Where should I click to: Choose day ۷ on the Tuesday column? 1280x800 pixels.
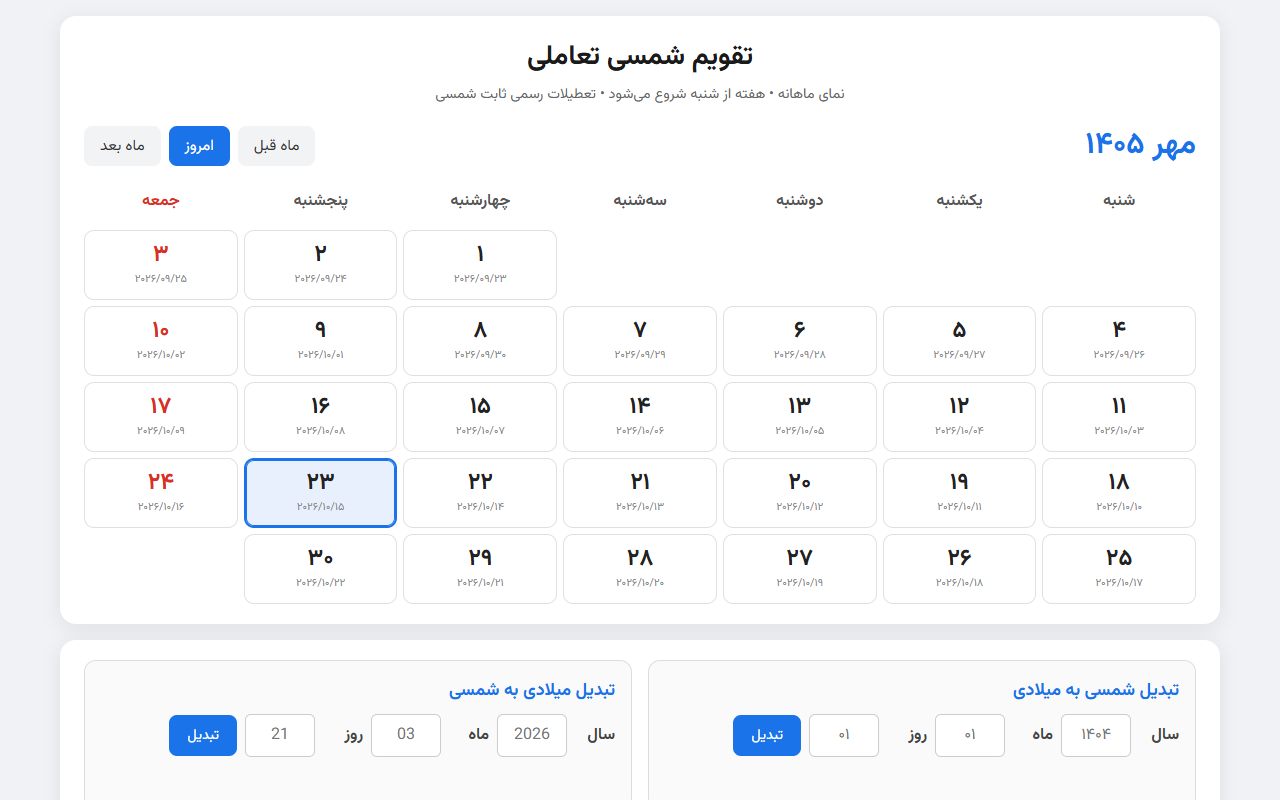tap(640, 341)
